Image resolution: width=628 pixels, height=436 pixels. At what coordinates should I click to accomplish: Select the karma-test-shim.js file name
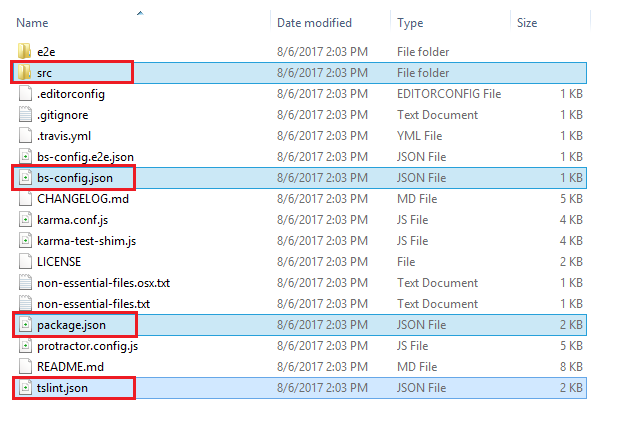tap(87, 241)
